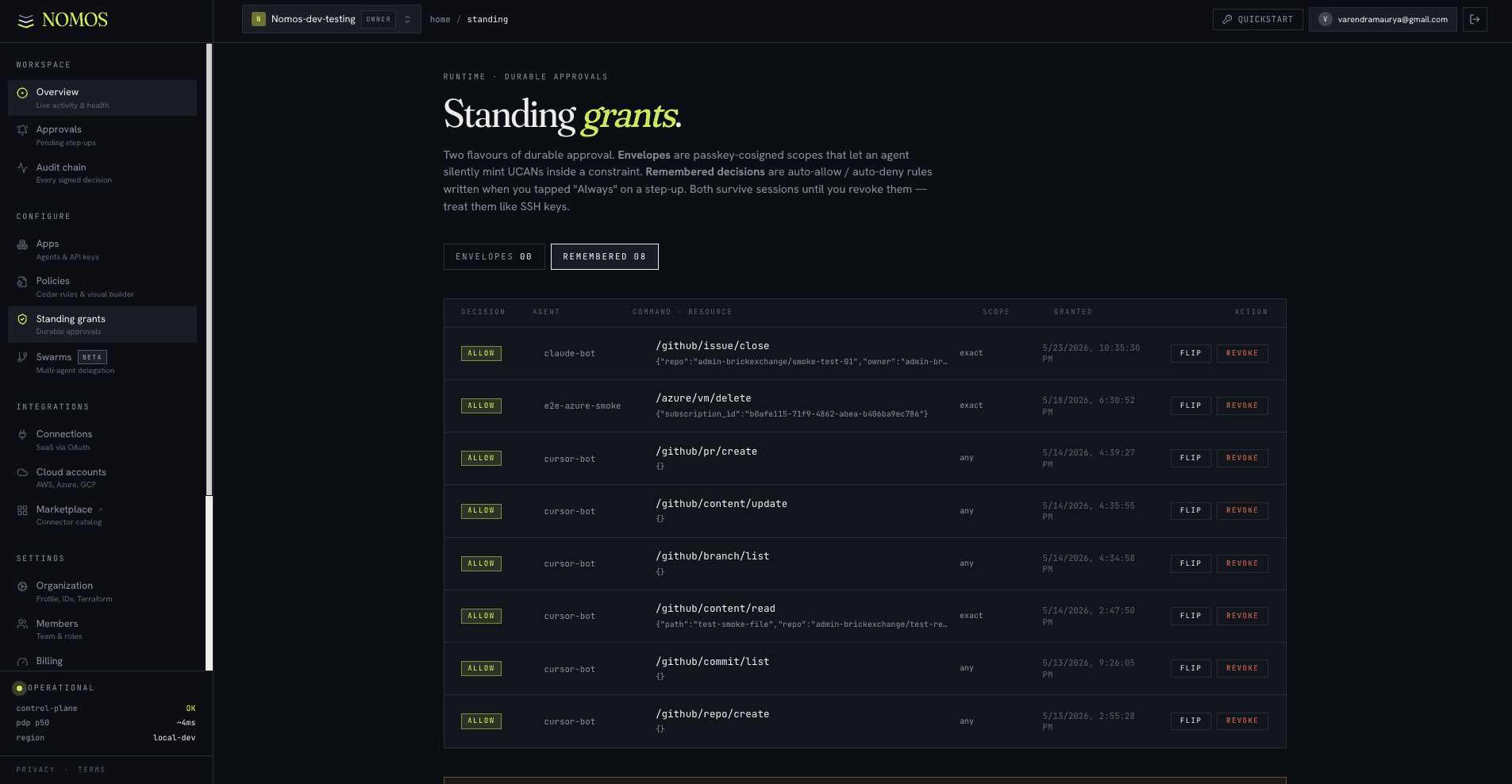Open Audit chain in the sidebar
This screenshot has height=784, width=1512.
point(102,173)
